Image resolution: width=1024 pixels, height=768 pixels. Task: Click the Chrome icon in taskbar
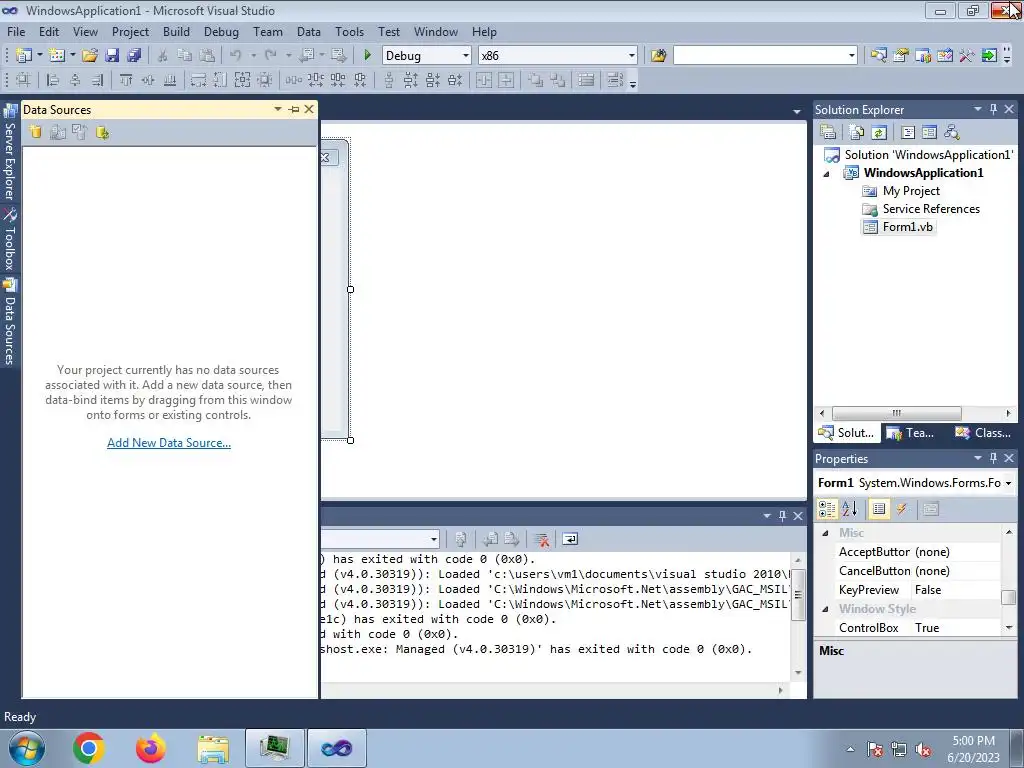click(89, 748)
